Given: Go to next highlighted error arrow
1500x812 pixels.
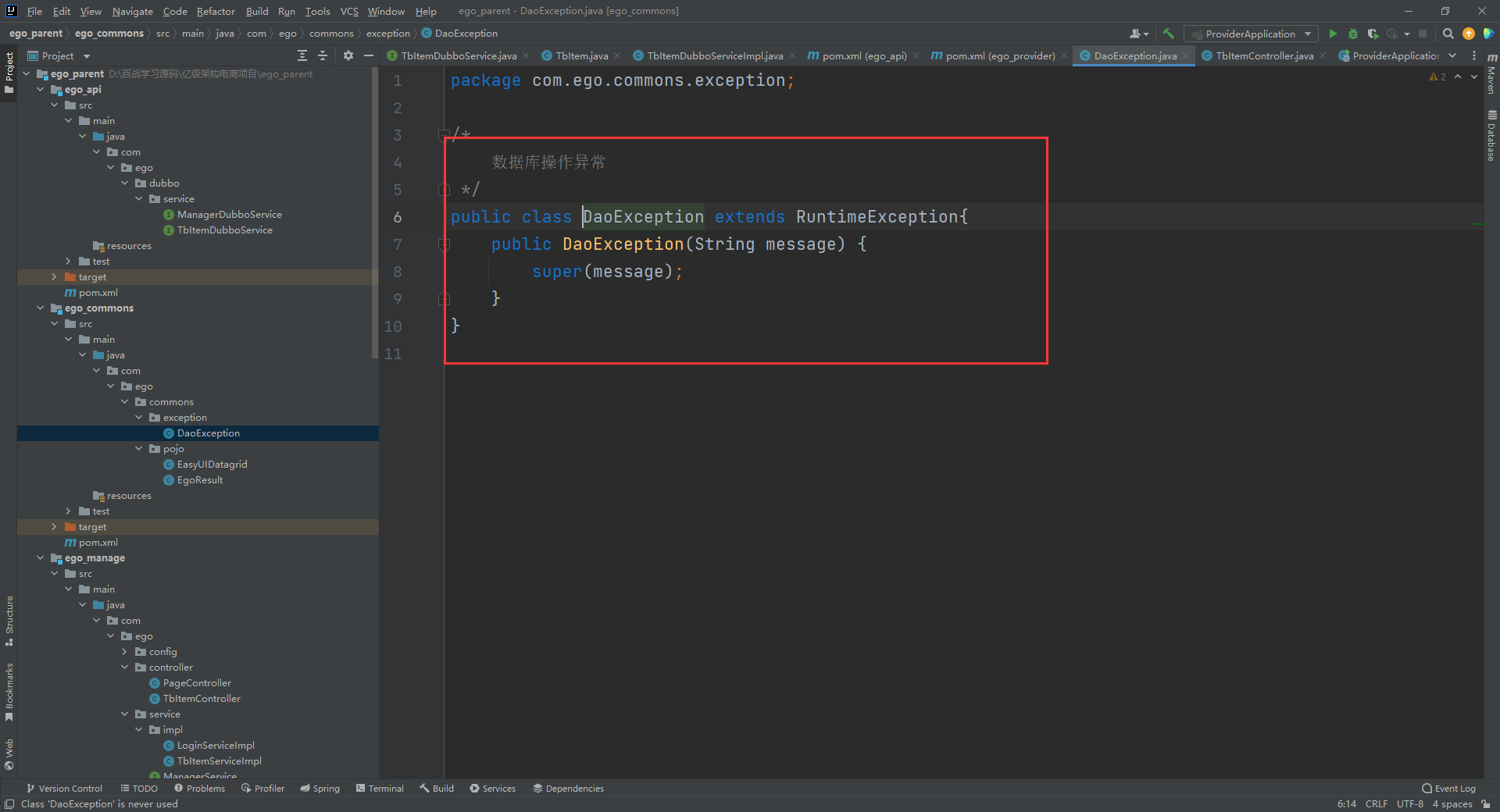Looking at the screenshot, I should pyautogui.click(x=1474, y=77).
